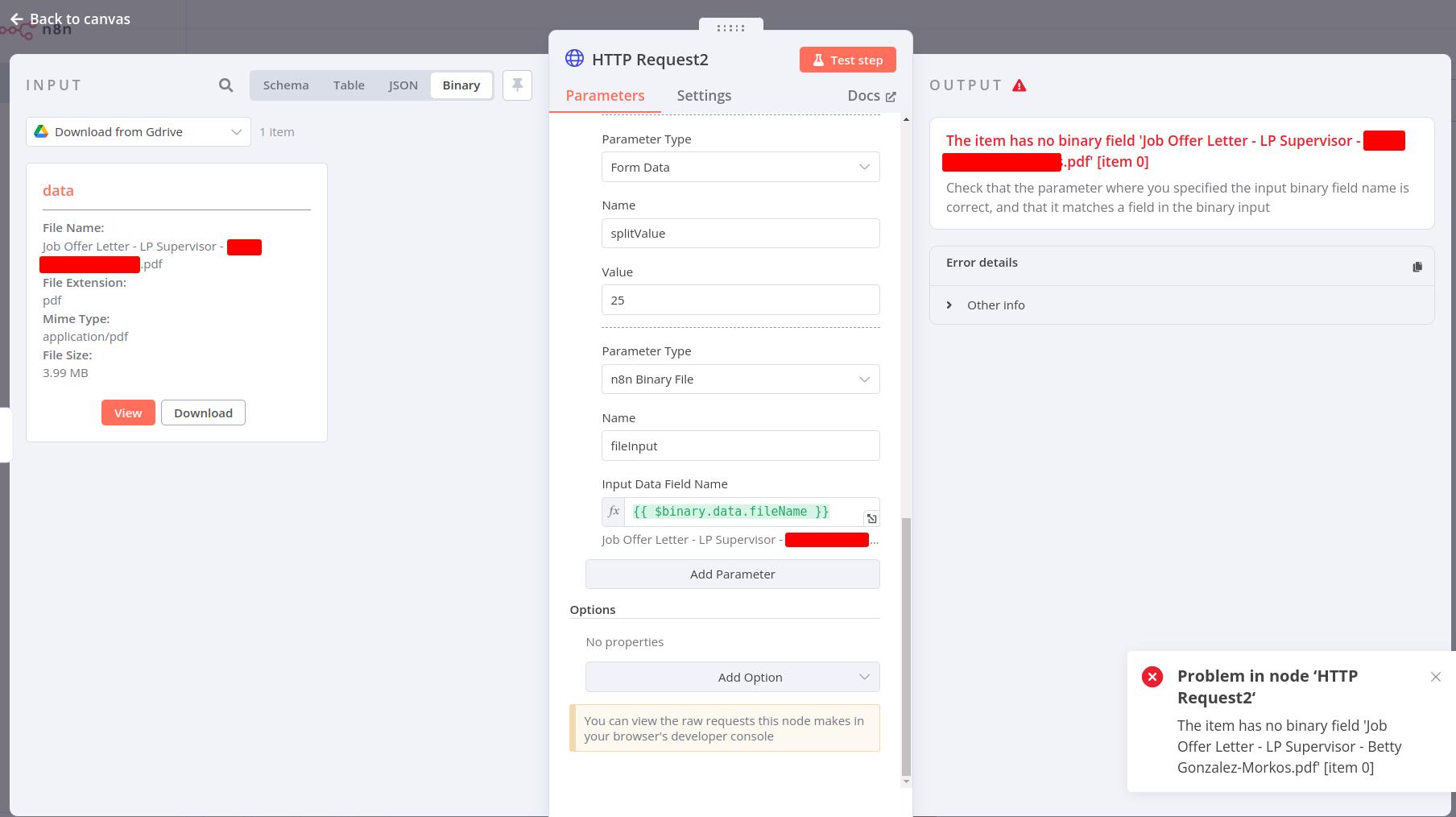
Task: Click the flask icon on Test step
Action: (x=818, y=60)
